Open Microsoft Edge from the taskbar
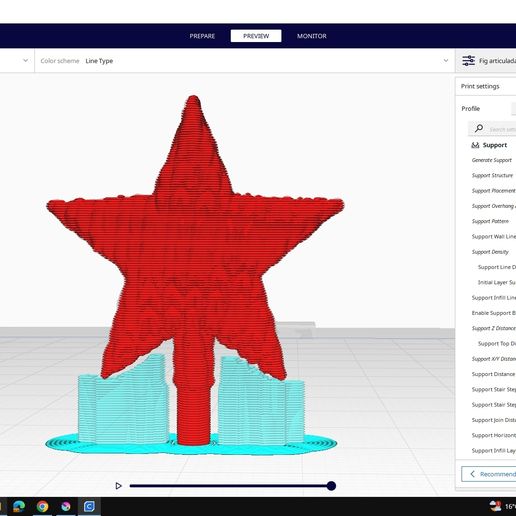This screenshot has width=516, height=516. 19,506
